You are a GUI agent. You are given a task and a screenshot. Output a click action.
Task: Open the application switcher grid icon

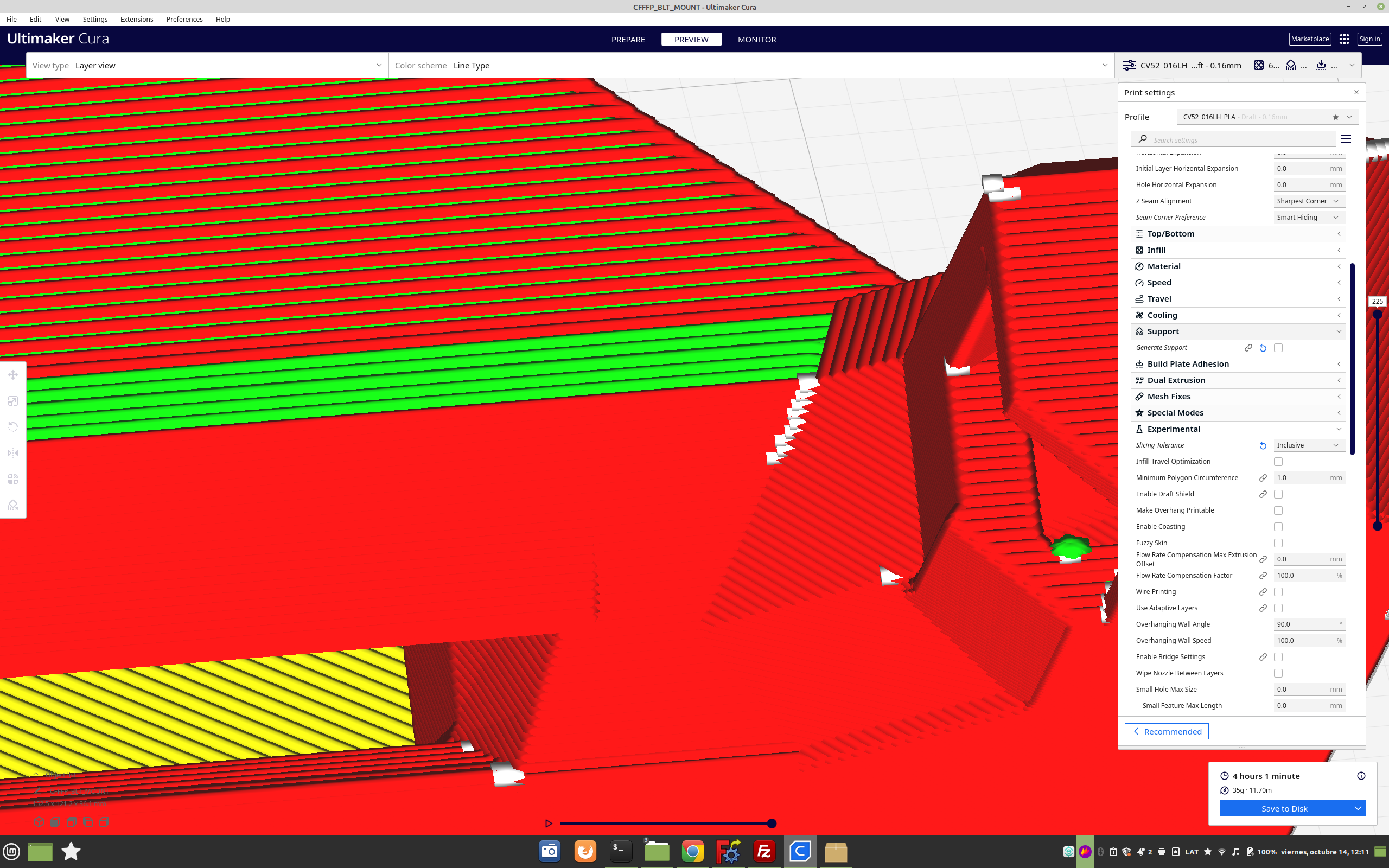point(1343,39)
